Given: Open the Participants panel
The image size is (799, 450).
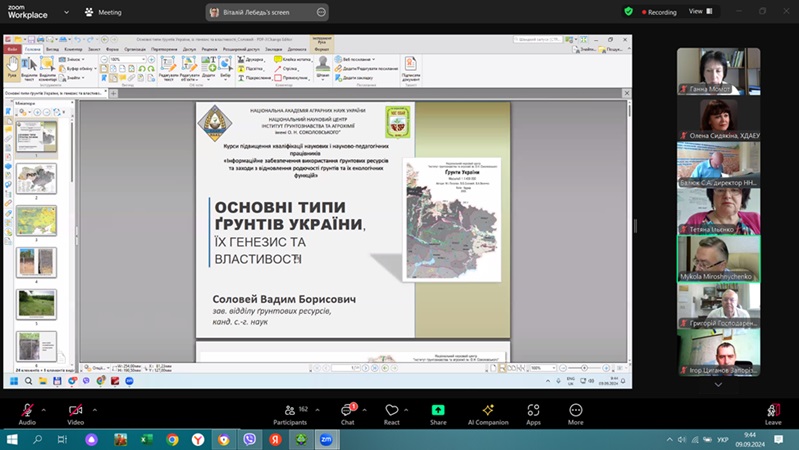Looking at the screenshot, I should (289, 410).
